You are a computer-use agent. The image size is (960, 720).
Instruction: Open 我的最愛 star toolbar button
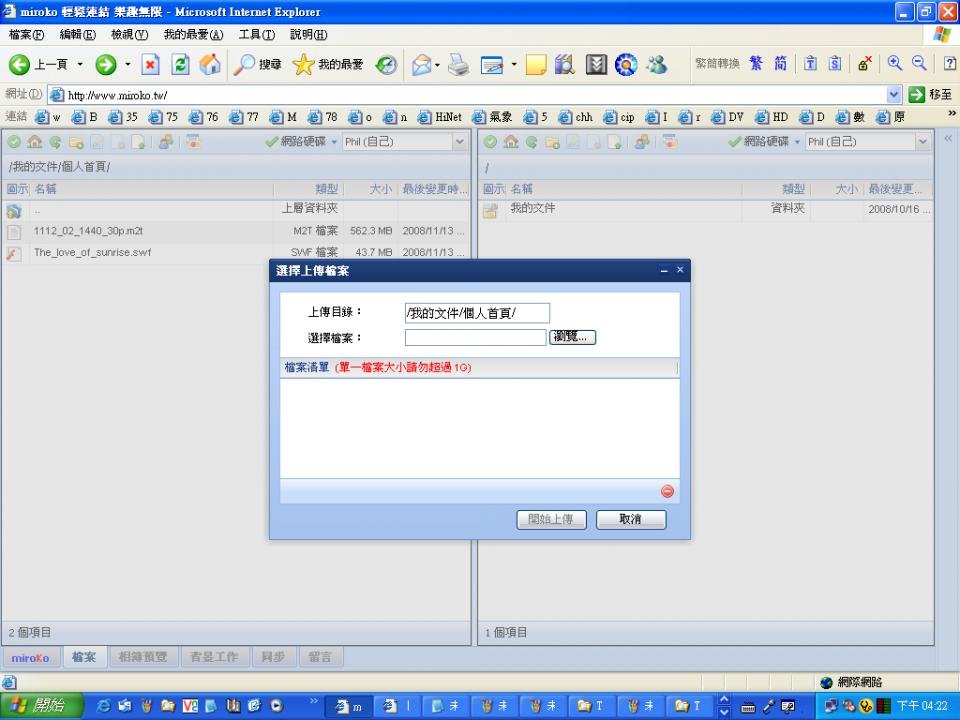coord(328,64)
